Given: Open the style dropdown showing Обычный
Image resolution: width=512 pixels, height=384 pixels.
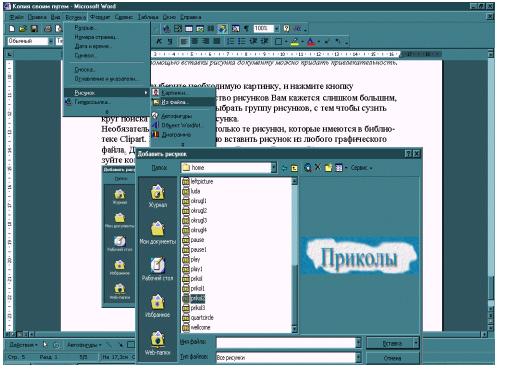Looking at the screenshot, I should 51,41.
